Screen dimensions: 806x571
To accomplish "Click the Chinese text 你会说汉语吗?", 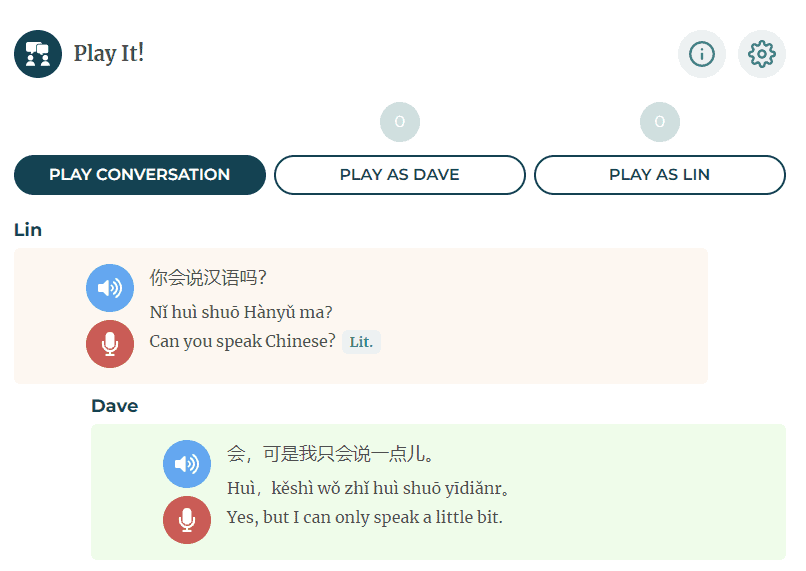I will [208, 278].
